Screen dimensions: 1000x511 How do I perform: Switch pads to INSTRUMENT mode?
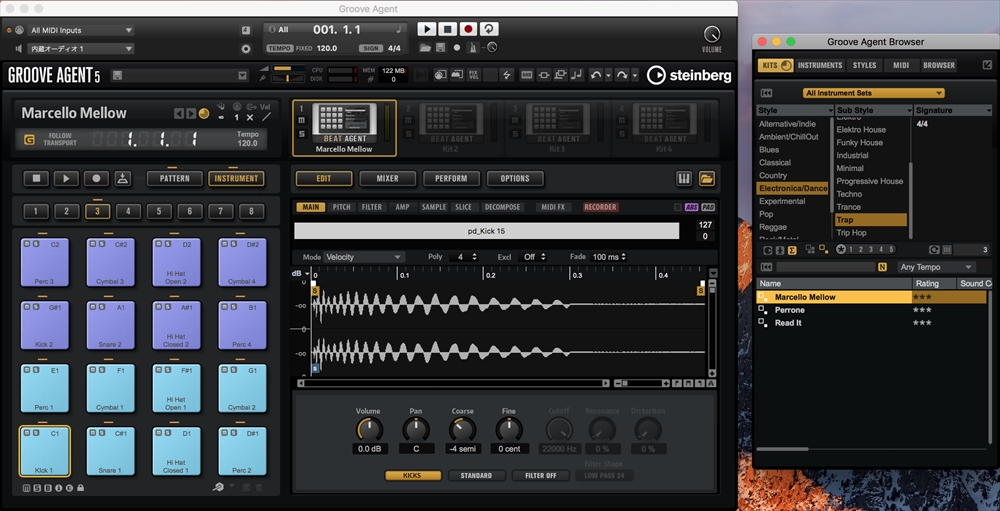(236, 179)
